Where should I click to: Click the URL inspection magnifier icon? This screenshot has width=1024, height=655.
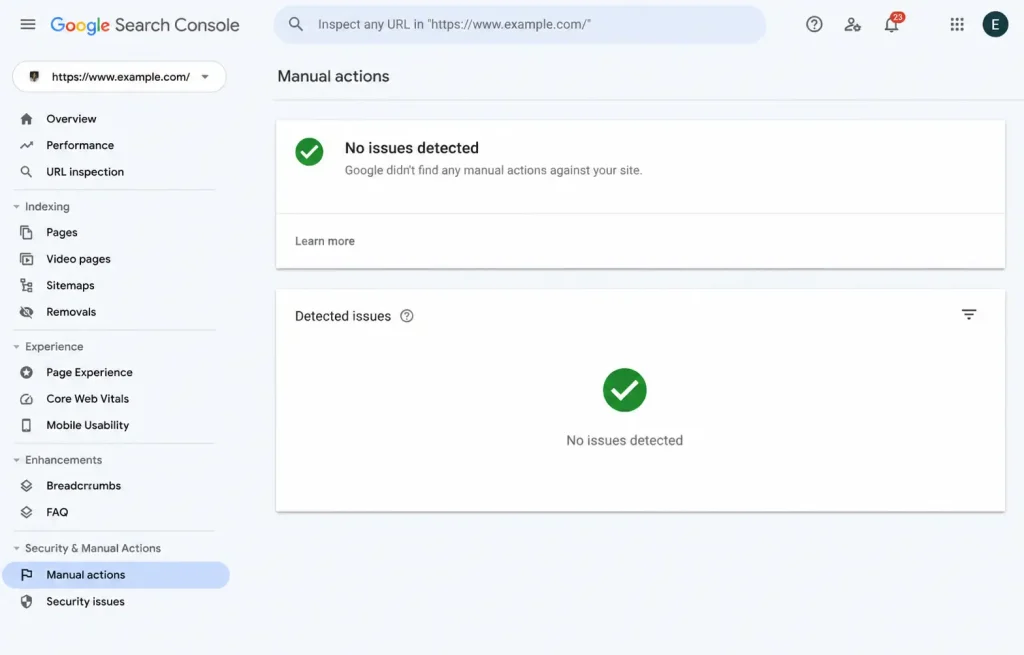[x=26, y=172]
